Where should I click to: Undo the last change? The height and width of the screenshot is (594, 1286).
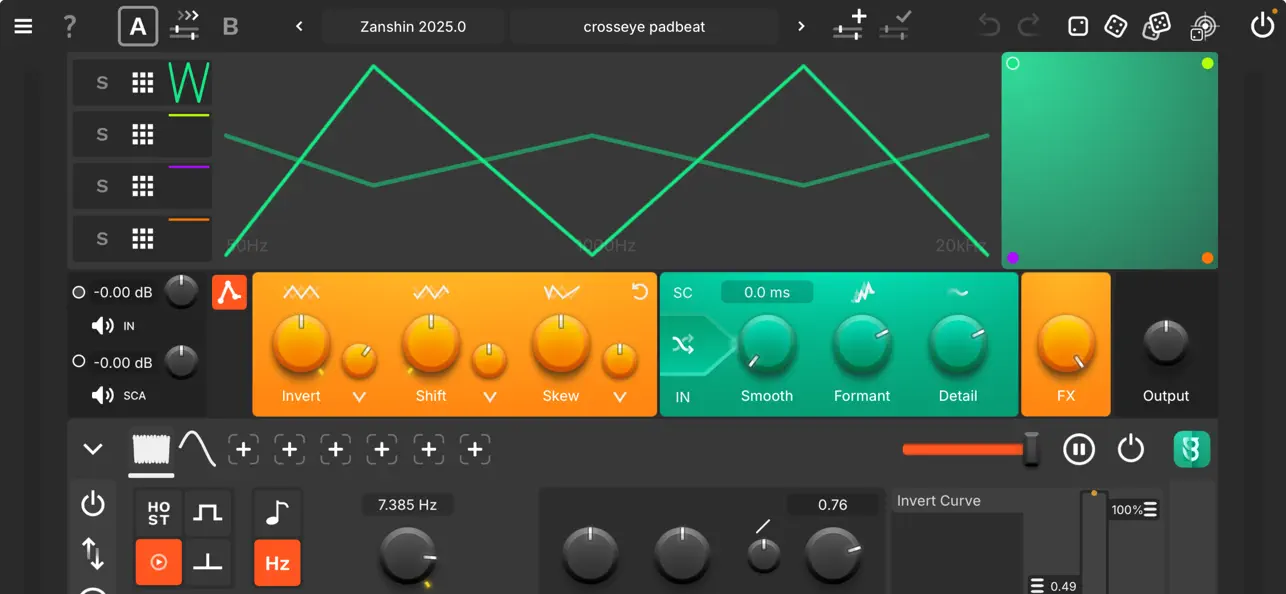(989, 26)
